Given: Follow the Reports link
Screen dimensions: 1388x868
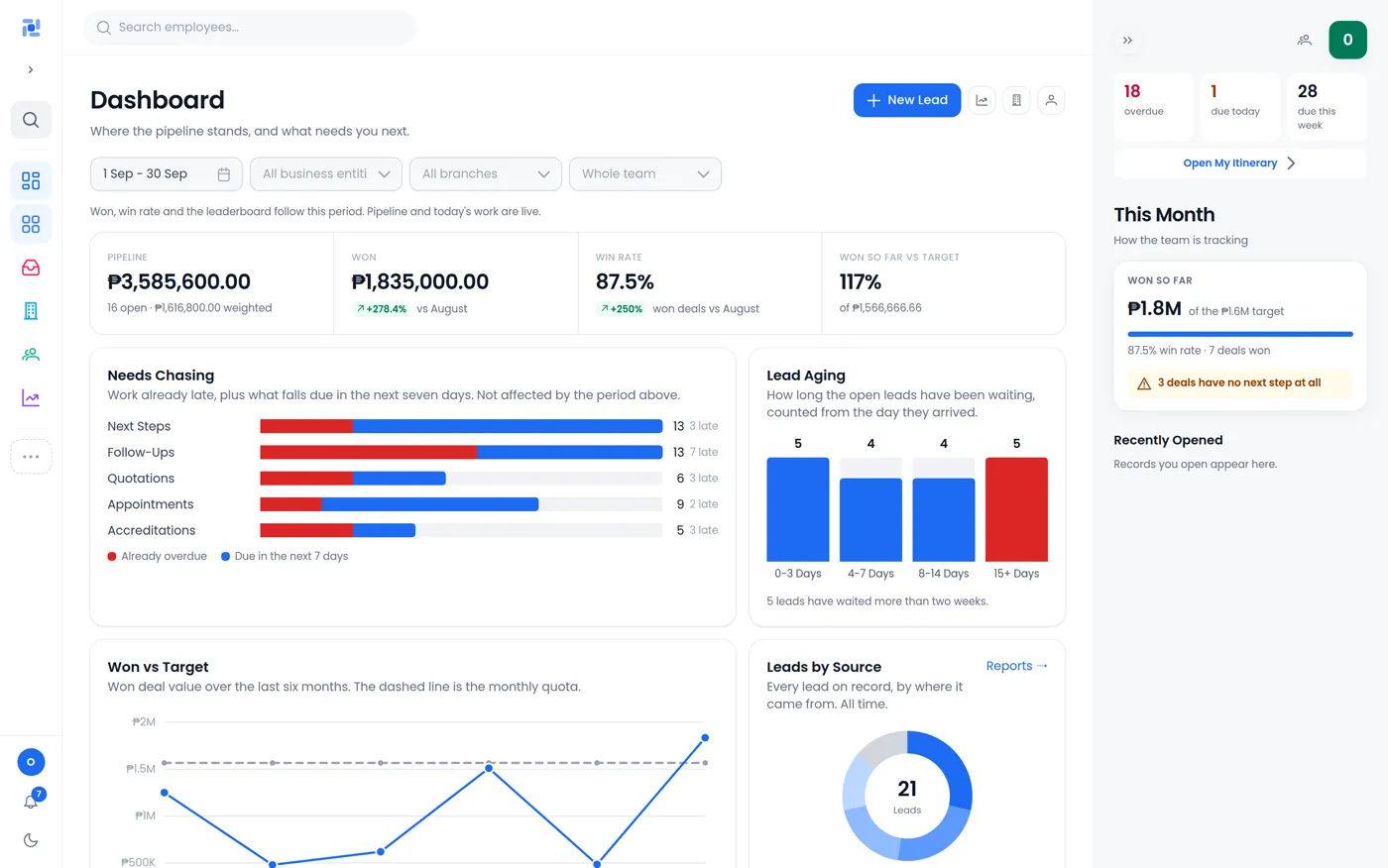Looking at the screenshot, I should coord(1016,666).
